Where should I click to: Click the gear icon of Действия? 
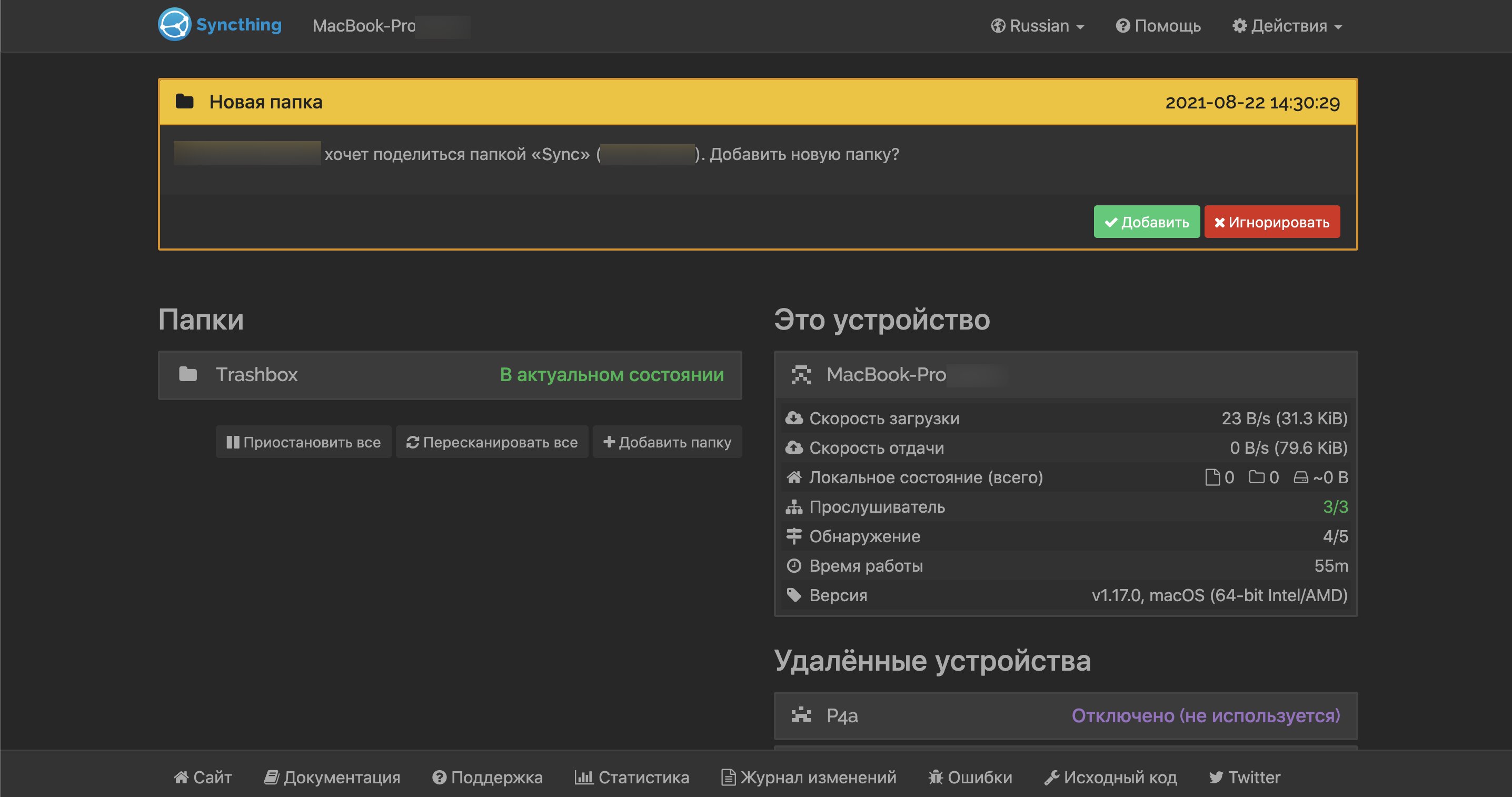(1239, 26)
